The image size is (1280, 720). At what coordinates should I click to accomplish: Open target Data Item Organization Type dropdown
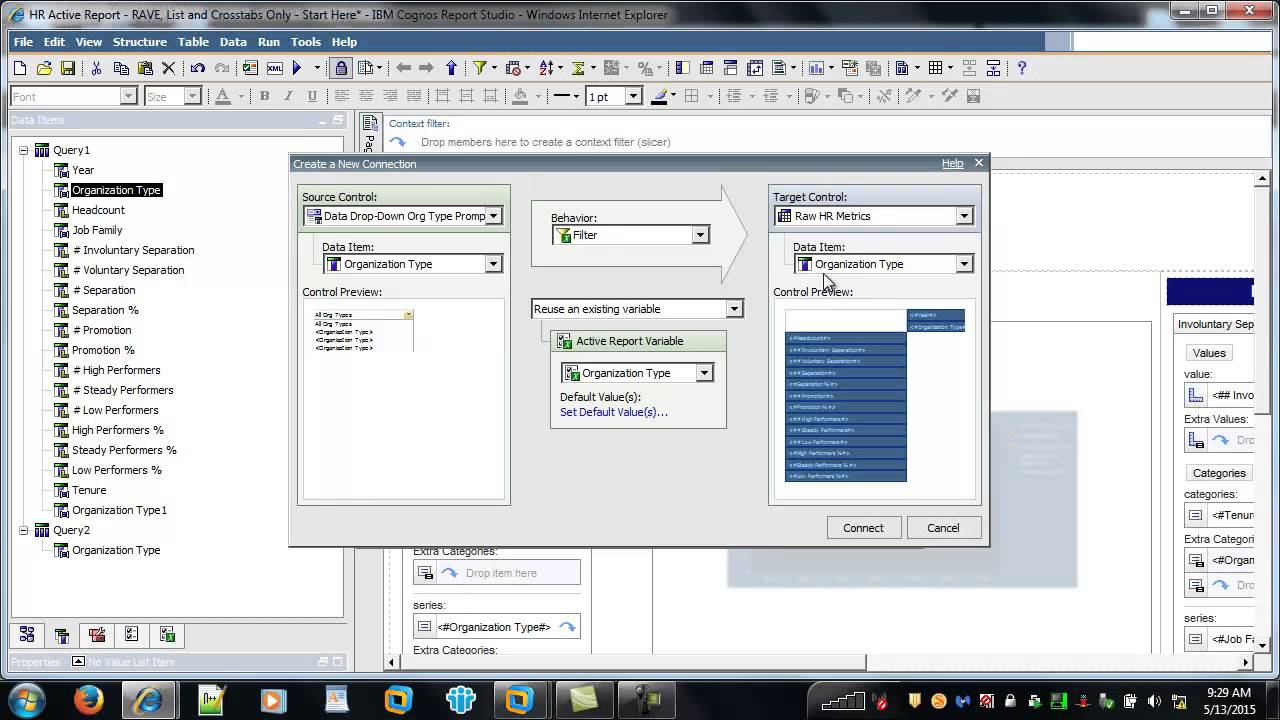coord(964,264)
